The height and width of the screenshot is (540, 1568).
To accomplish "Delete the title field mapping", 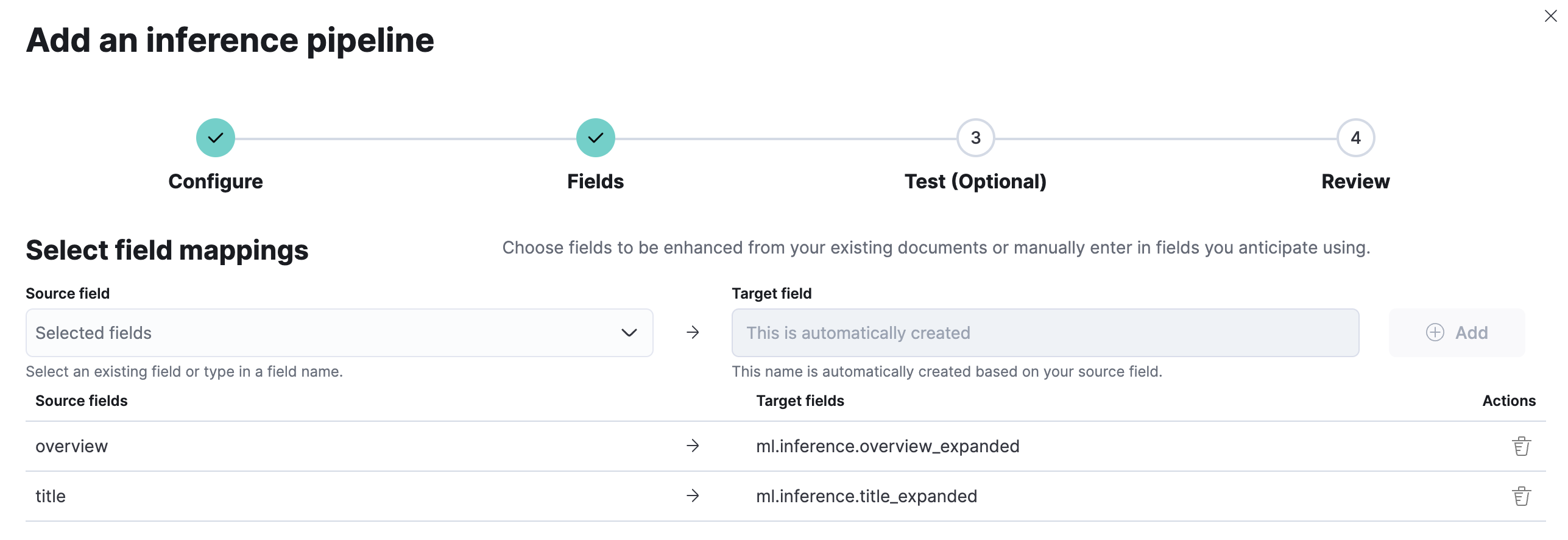I will pos(1521,496).
